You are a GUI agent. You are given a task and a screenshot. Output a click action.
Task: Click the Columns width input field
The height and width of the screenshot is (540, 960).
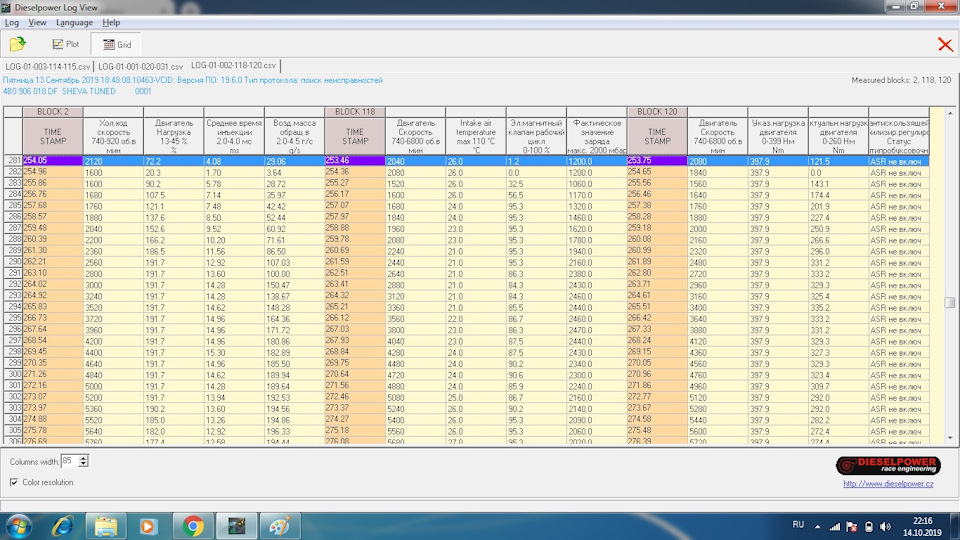[x=69, y=460]
